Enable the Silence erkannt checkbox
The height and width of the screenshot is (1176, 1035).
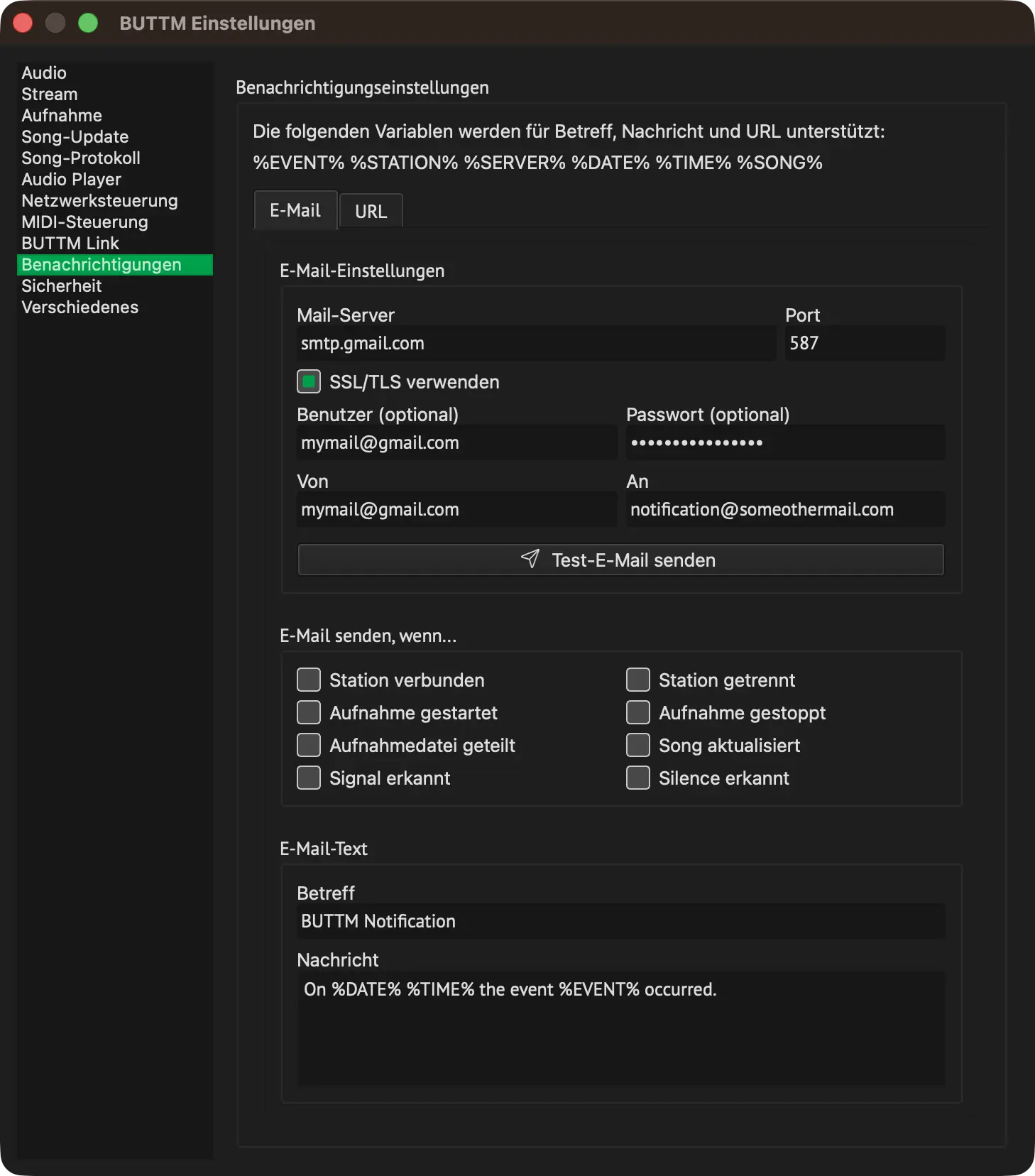[638, 778]
